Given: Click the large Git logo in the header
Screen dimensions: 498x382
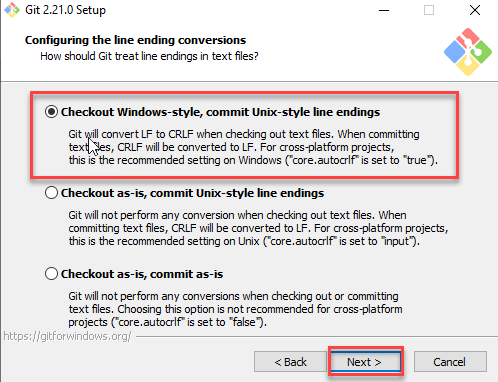Looking at the screenshot, I should 468,52.
